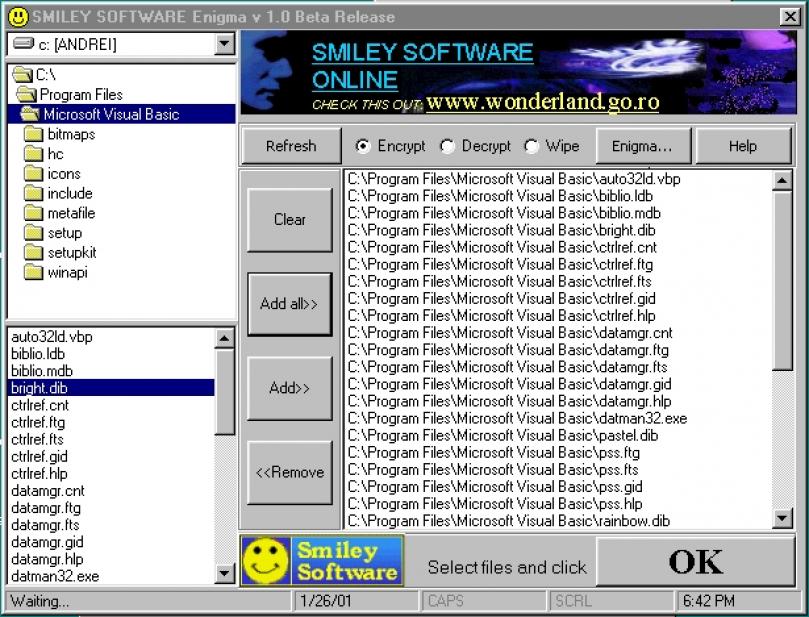Click the winapi folder icon
Viewport: 809px width, 617px height.
click(34, 272)
